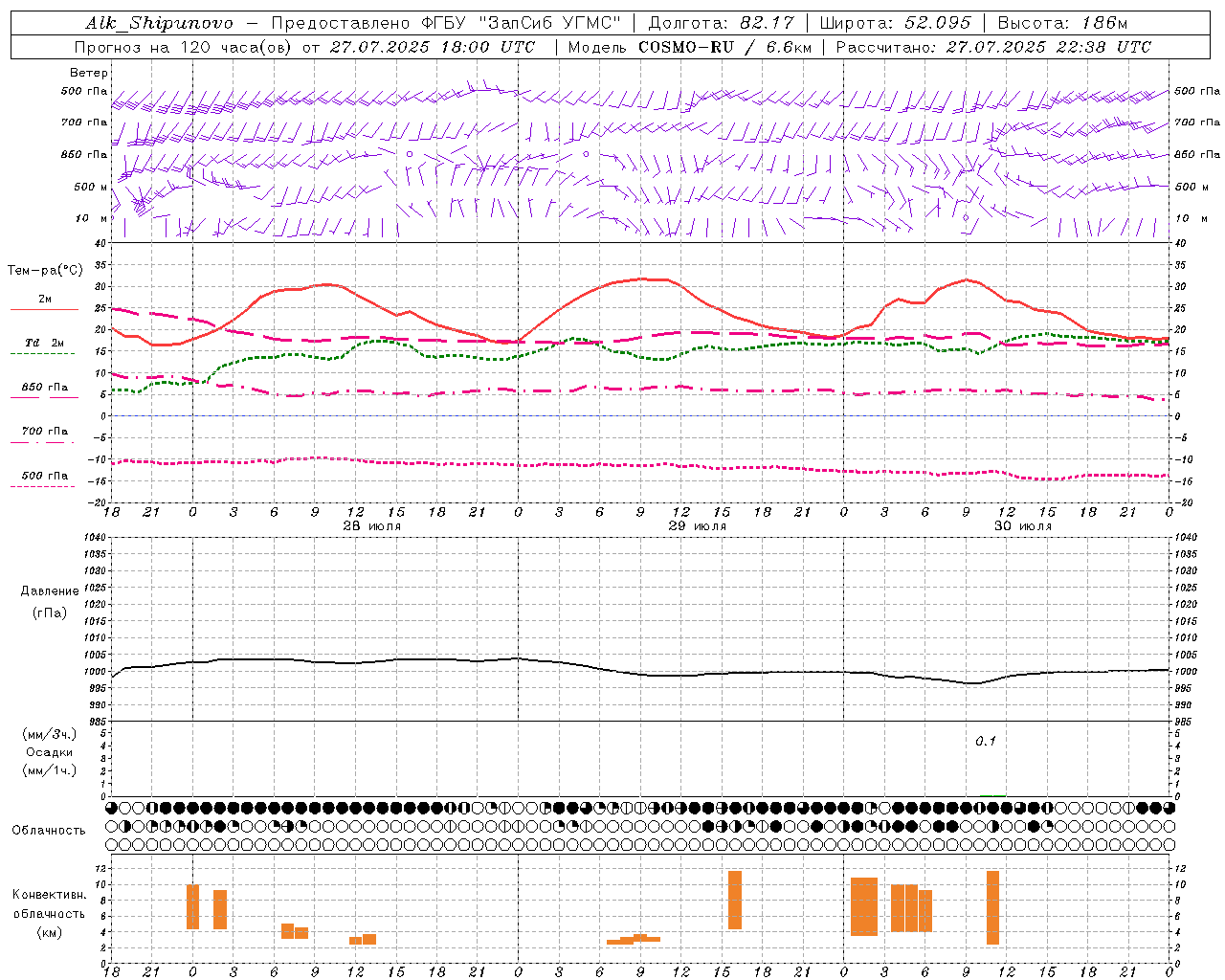The width and height of the screenshot is (1225, 980).
Task: Click 'Предоставлено ФГБУ ЗапСиб УГМС' text
Action: [x=446, y=23]
